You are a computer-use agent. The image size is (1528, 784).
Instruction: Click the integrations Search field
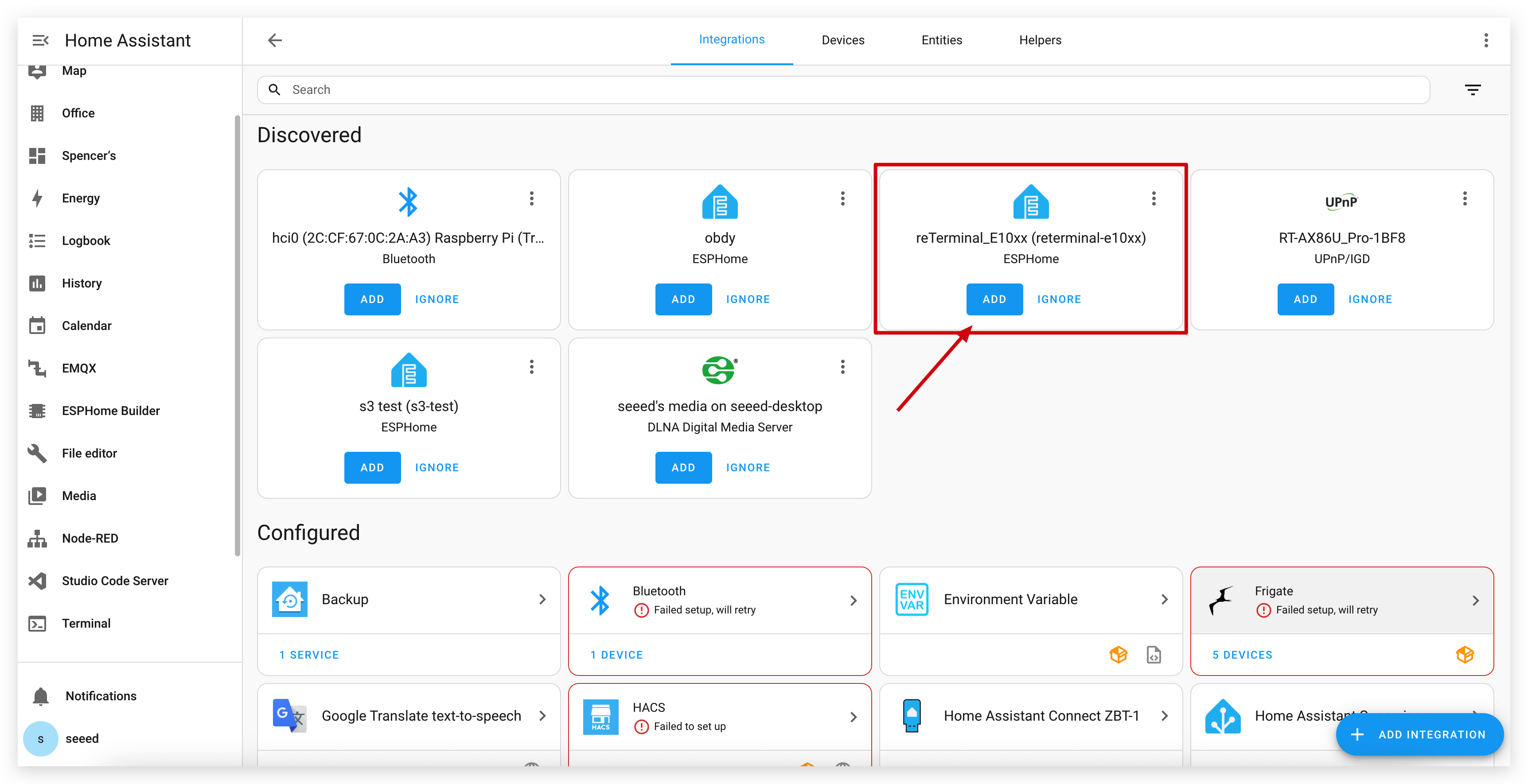pyautogui.click(x=843, y=89)
